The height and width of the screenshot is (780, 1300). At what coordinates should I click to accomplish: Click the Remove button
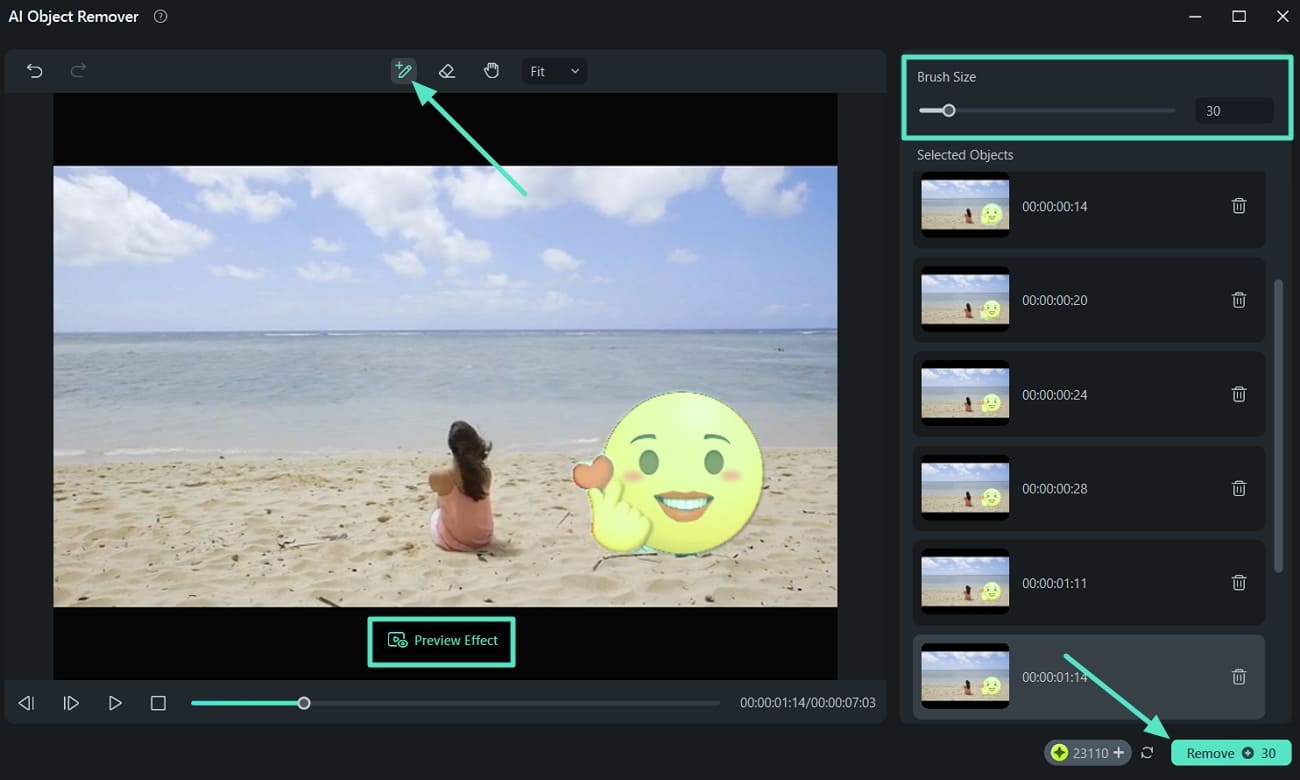1231,753
